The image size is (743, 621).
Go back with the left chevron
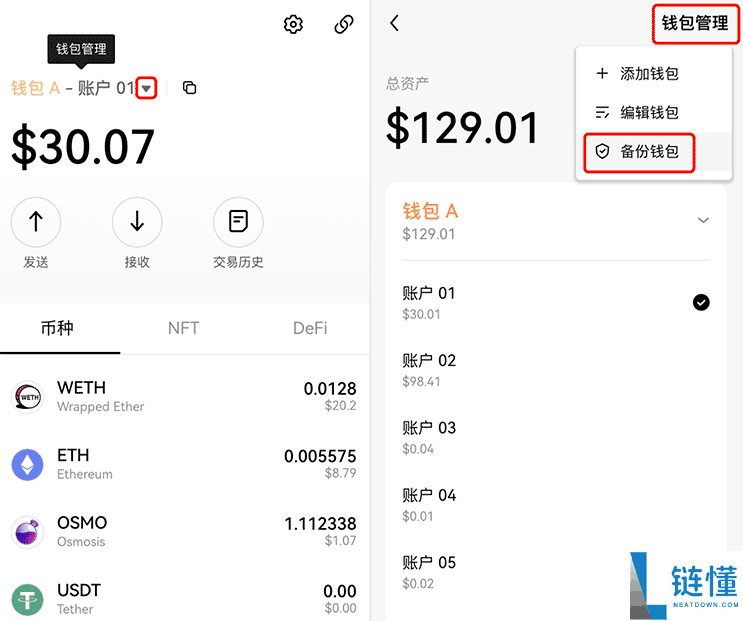(x=394, y=23)
